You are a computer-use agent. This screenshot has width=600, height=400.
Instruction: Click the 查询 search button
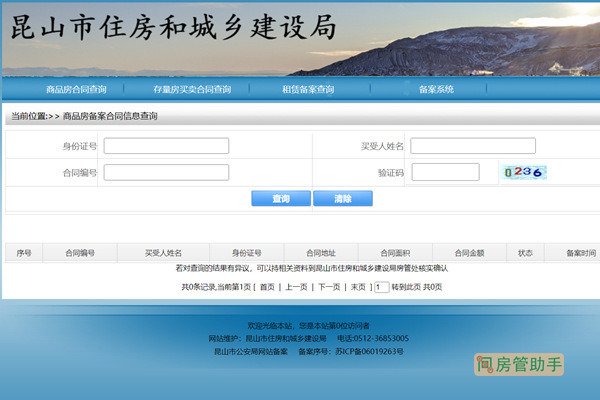281,198
